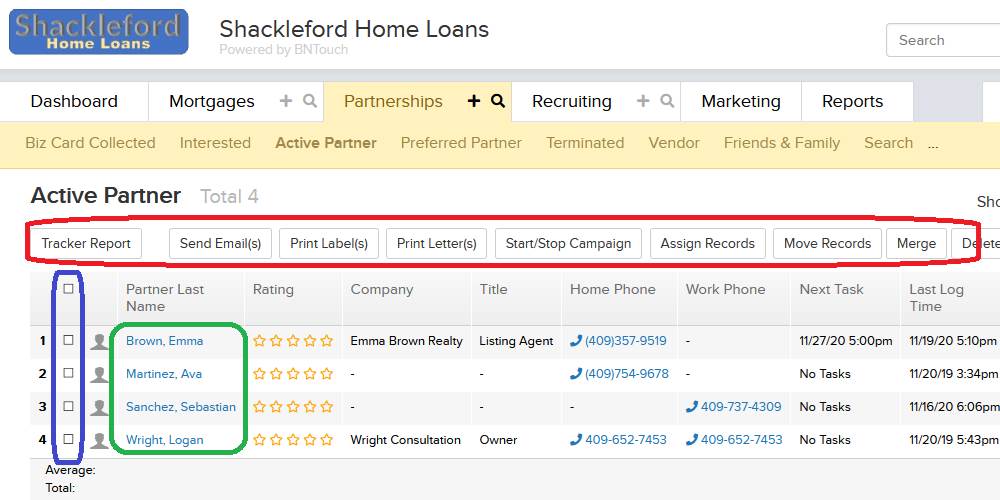Click the person icon for Brown, Emma
Screen dimensions: 1000x500
tap(99, 341)
